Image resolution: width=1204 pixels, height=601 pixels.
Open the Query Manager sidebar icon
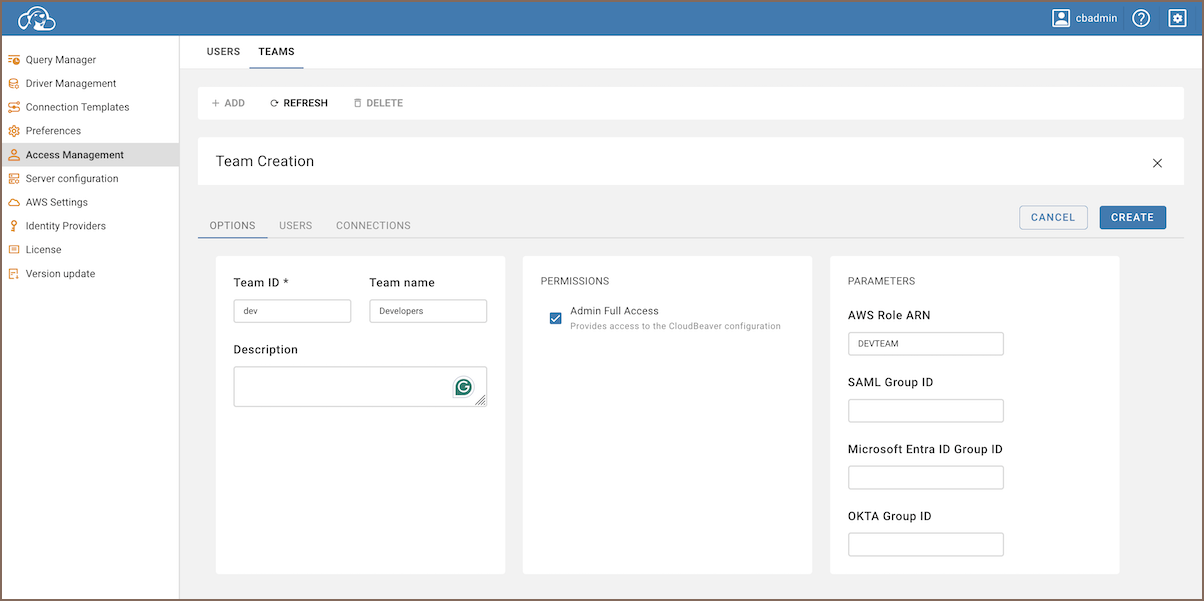click(x=14, y=60)
